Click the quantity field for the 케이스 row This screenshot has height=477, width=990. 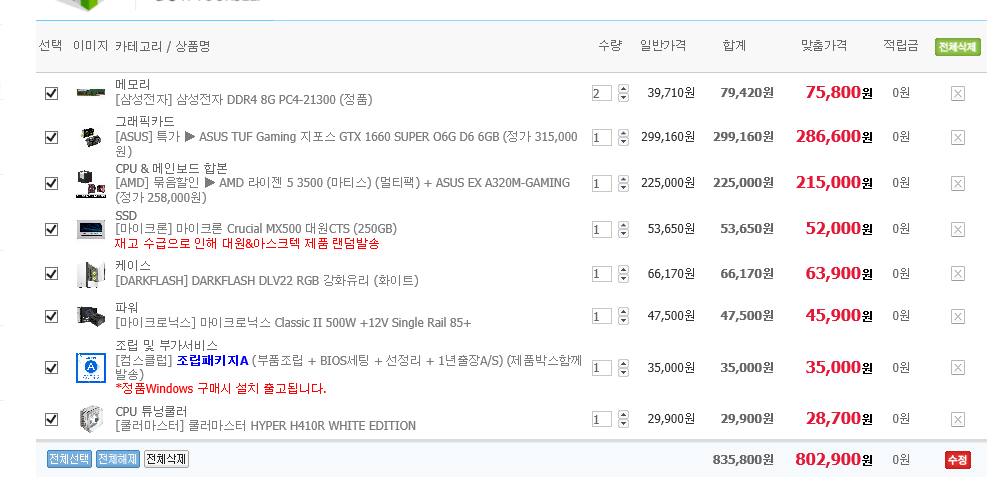pyautogui.click(x=601, y=274)
